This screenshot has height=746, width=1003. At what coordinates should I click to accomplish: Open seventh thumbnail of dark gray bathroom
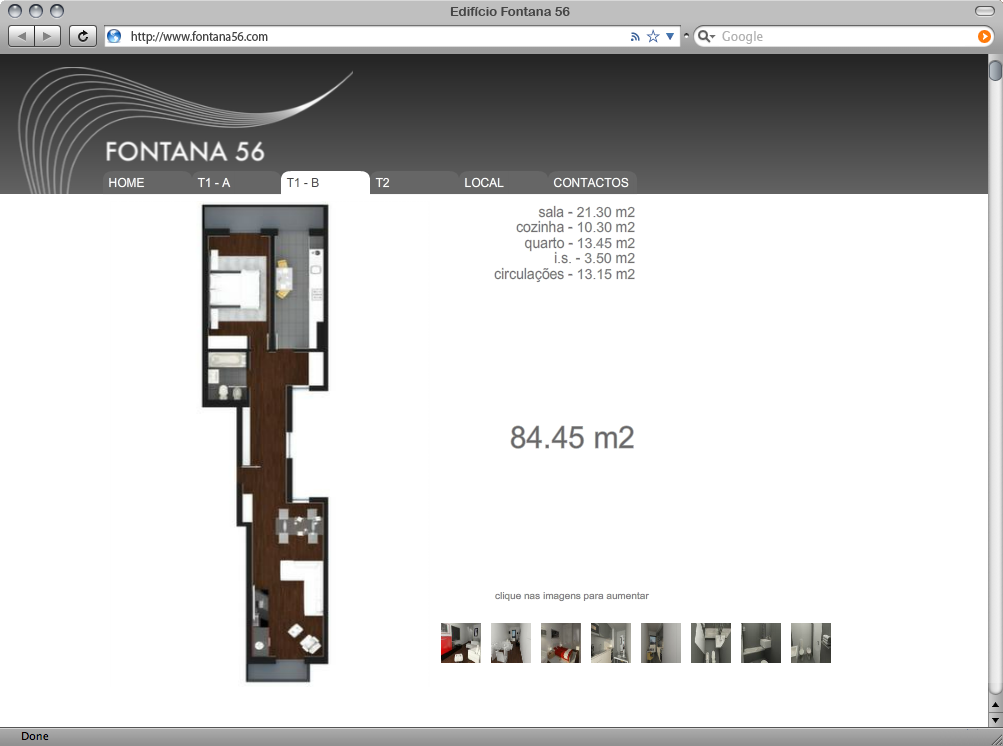(x=761, y=643)
